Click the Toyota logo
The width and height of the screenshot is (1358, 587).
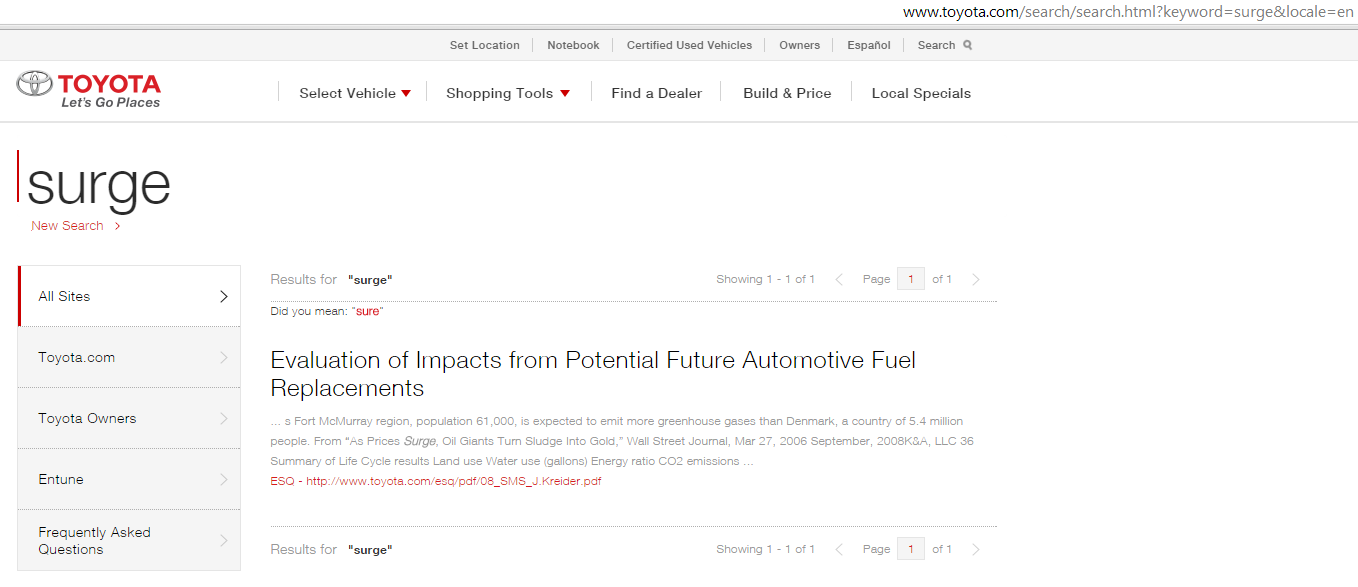click(89, 90)
